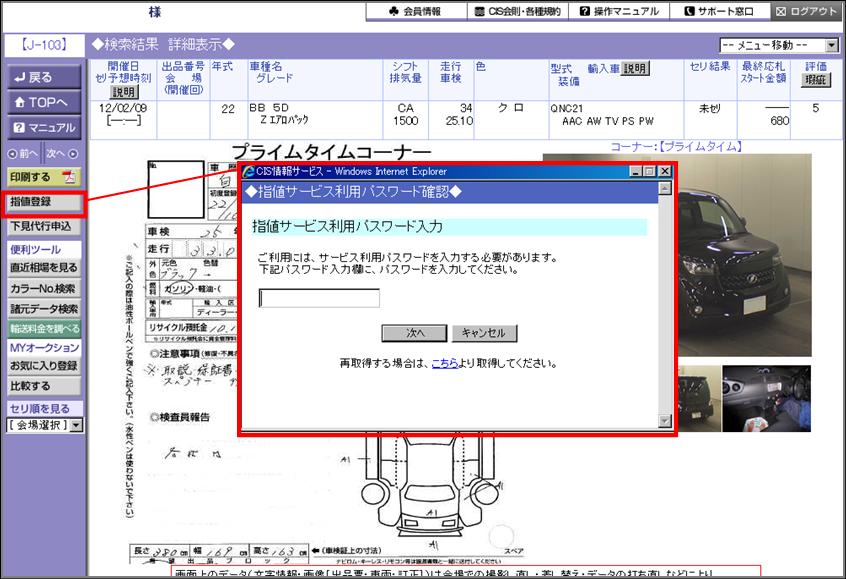
Task: Click the キャンセル button in dialog
Action: pos(484,333)
